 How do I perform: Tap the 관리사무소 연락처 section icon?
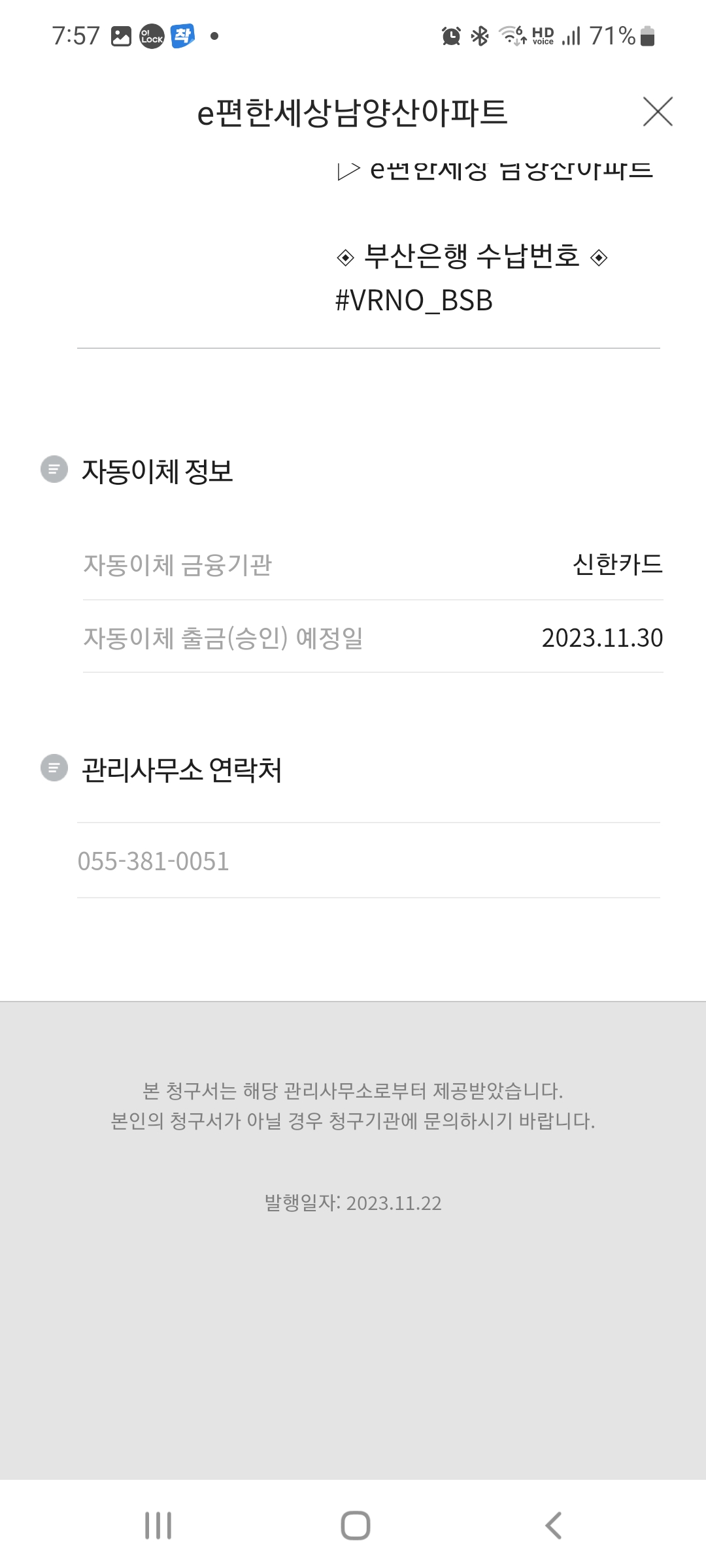[54, 768]
